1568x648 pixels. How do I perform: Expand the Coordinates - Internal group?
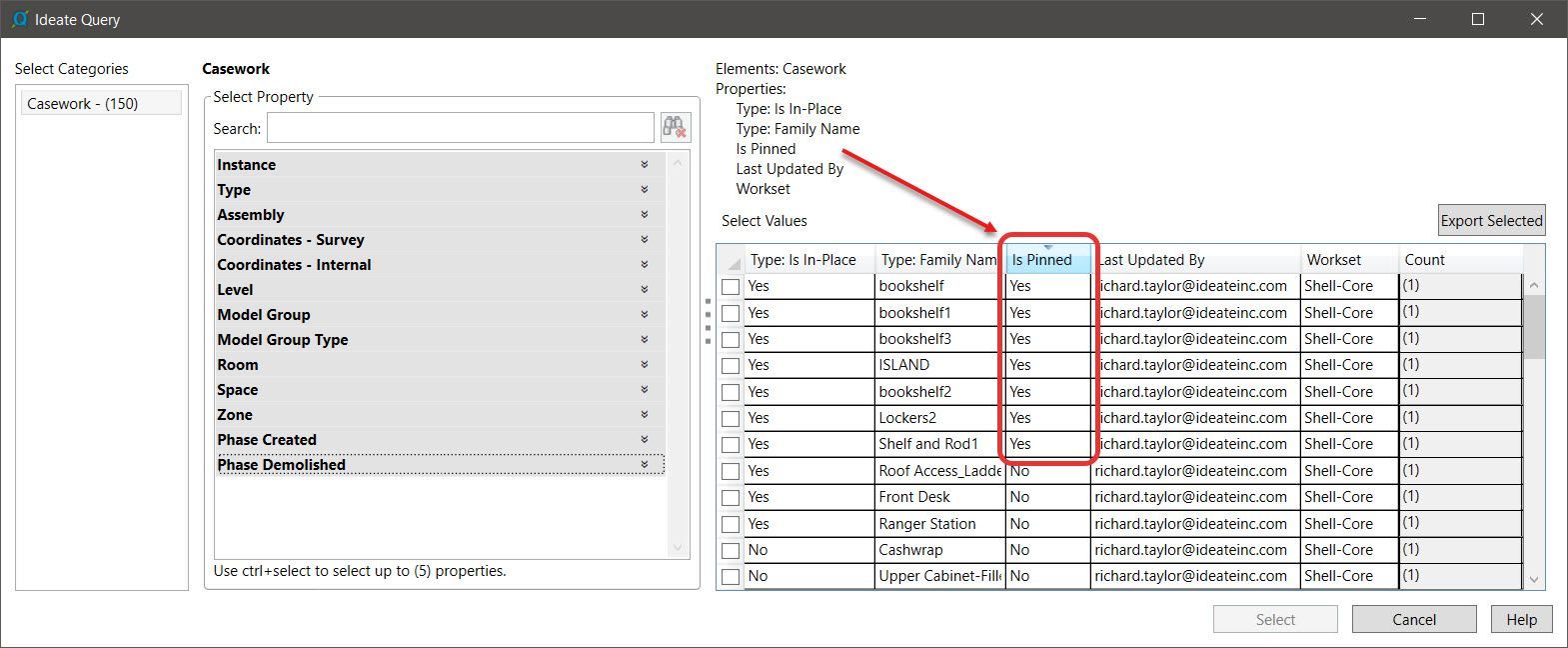645,264
